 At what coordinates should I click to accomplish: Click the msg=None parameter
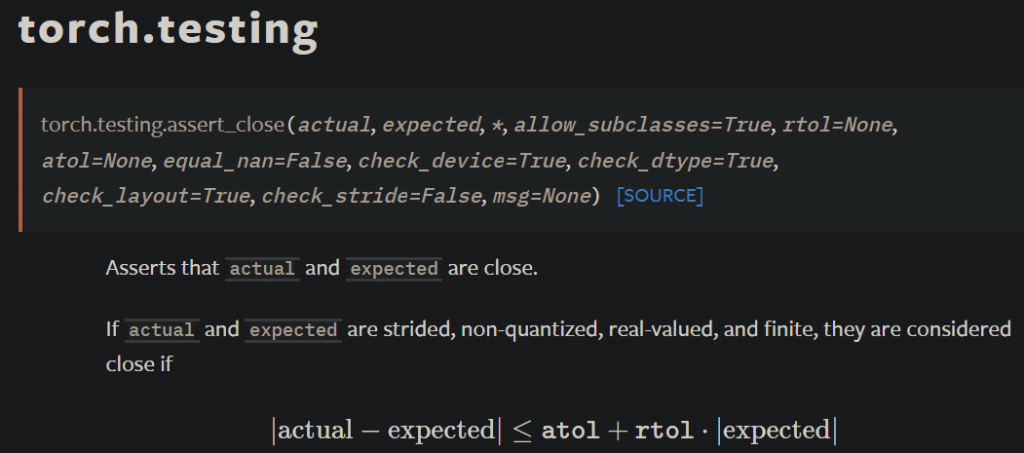pyautogui.click(x=541, y=196)
